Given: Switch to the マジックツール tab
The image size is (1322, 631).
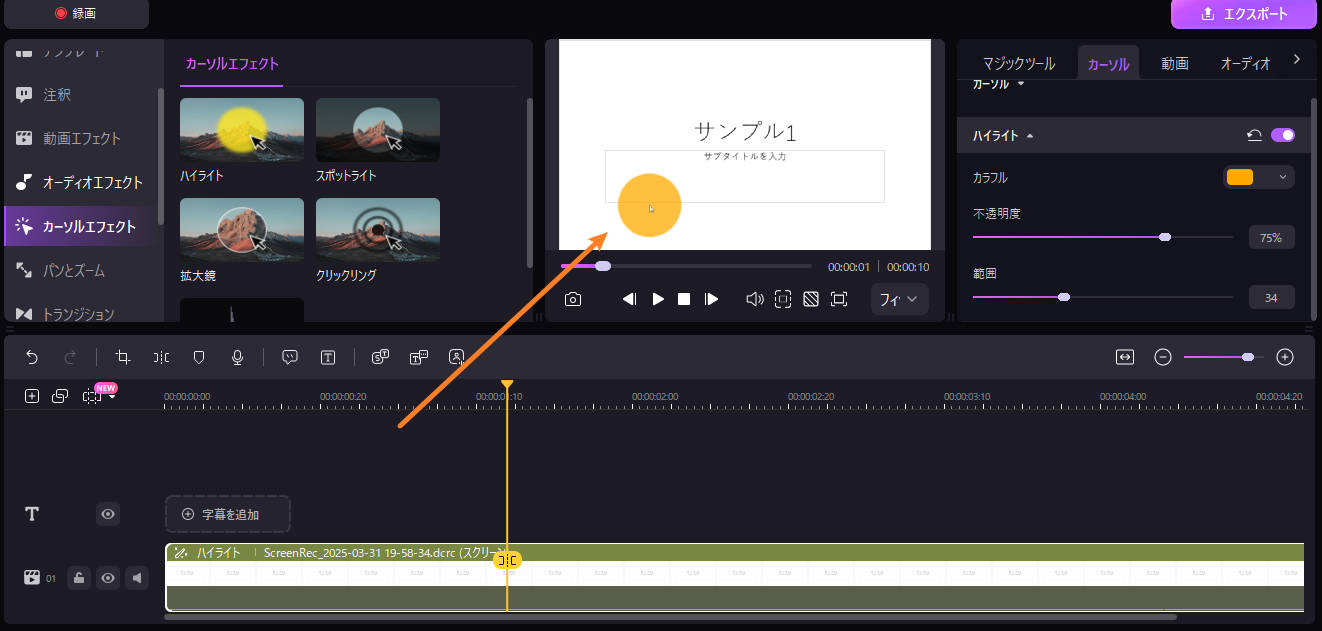Looking at the screenshot, I should click(x=1018, y=63).
